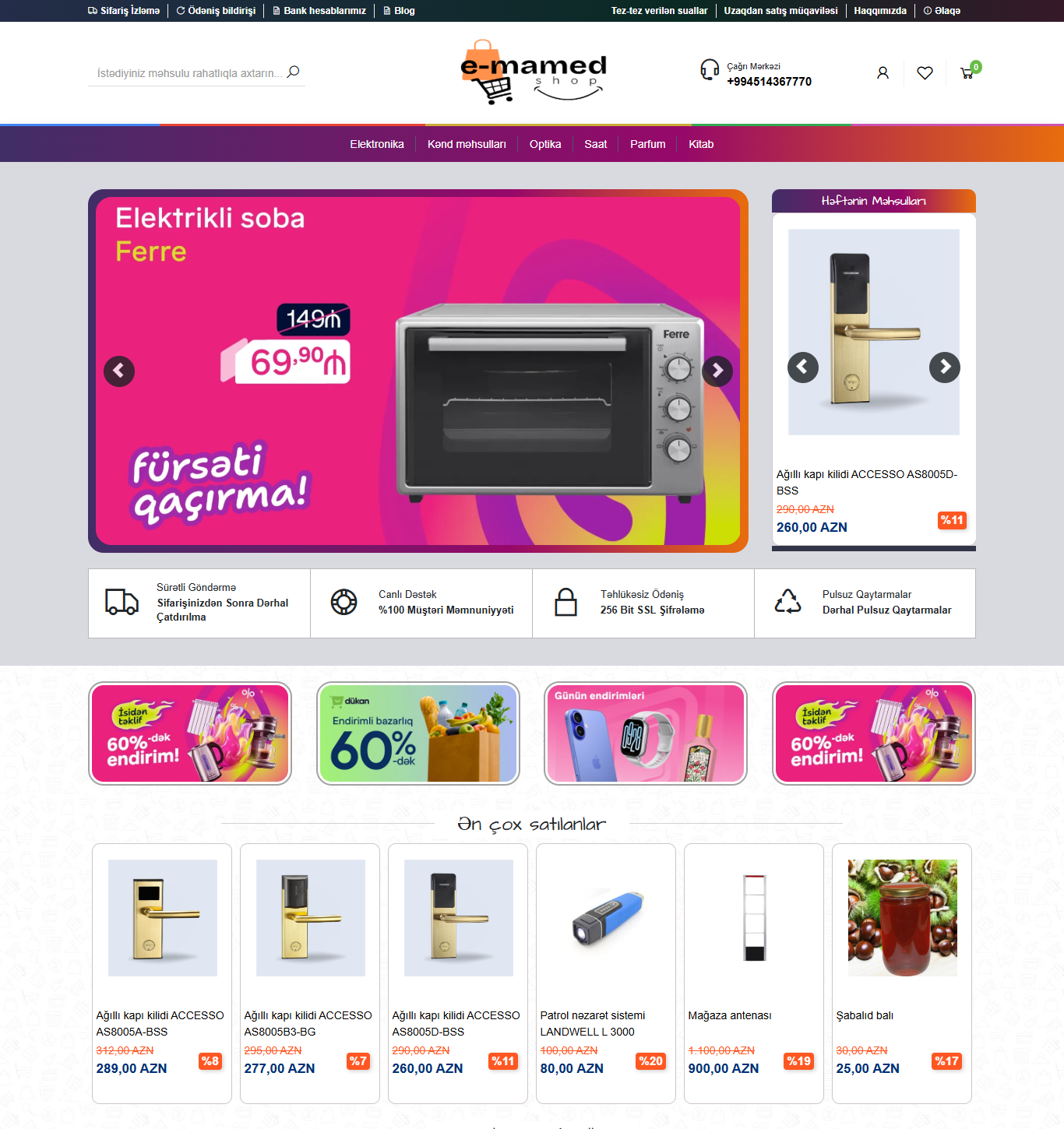Open Patrol nəzarət sistemi LANDWELL product
Viewport: 1064px width, 1129px height.
pyautogui.click(x=593, y=1023)
